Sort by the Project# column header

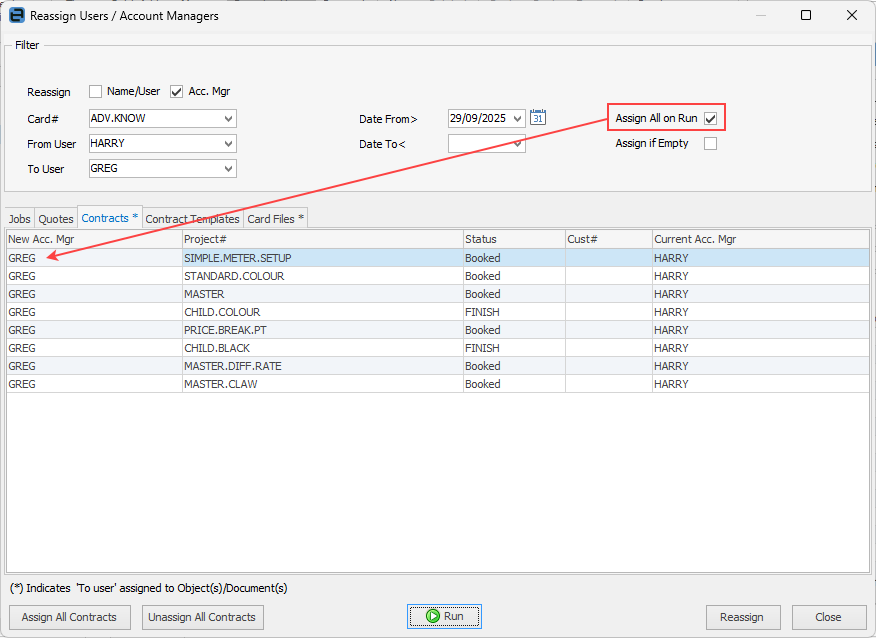[x=321, y=240]
